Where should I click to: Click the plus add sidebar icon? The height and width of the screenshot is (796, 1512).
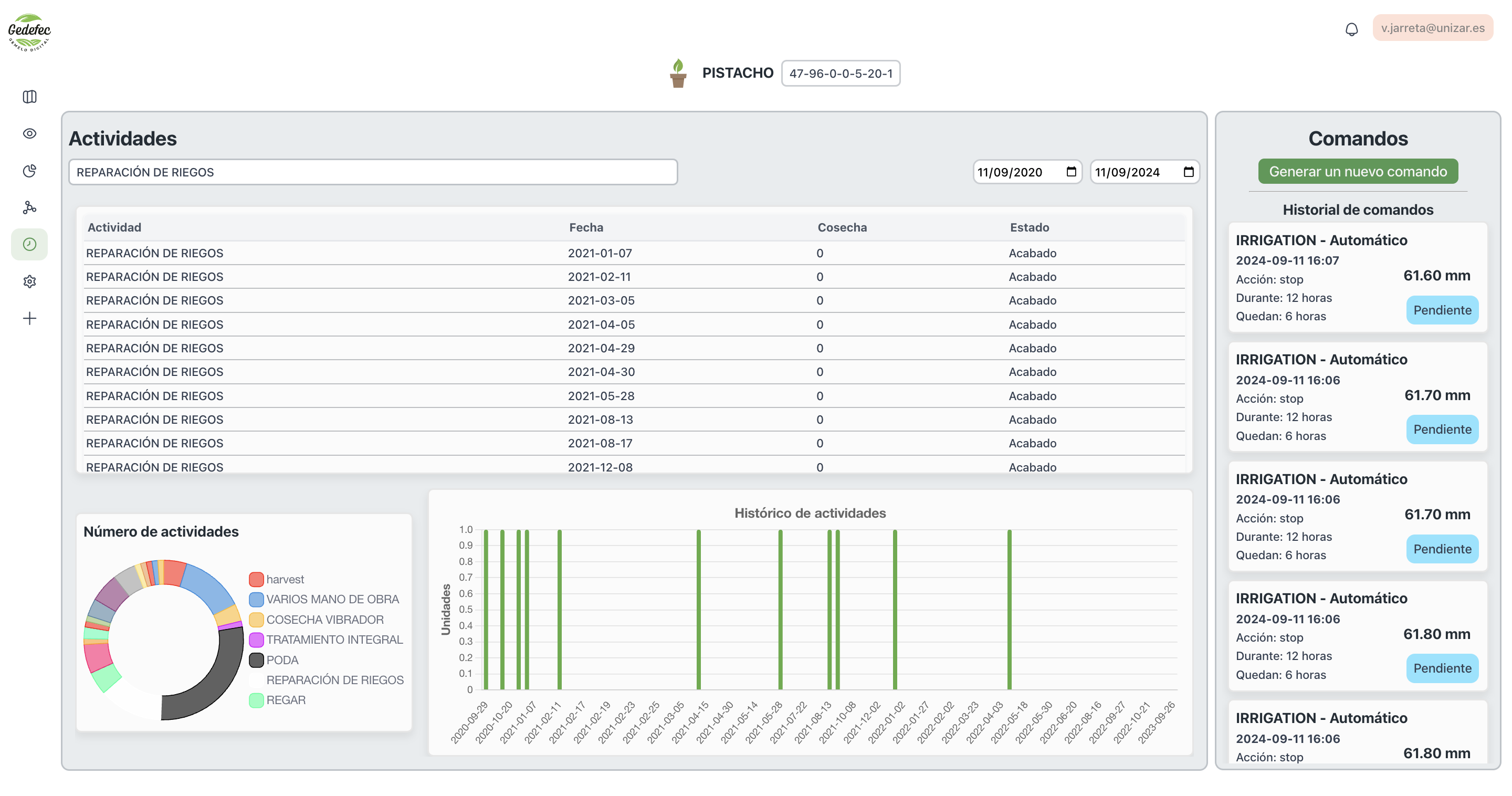29,318
